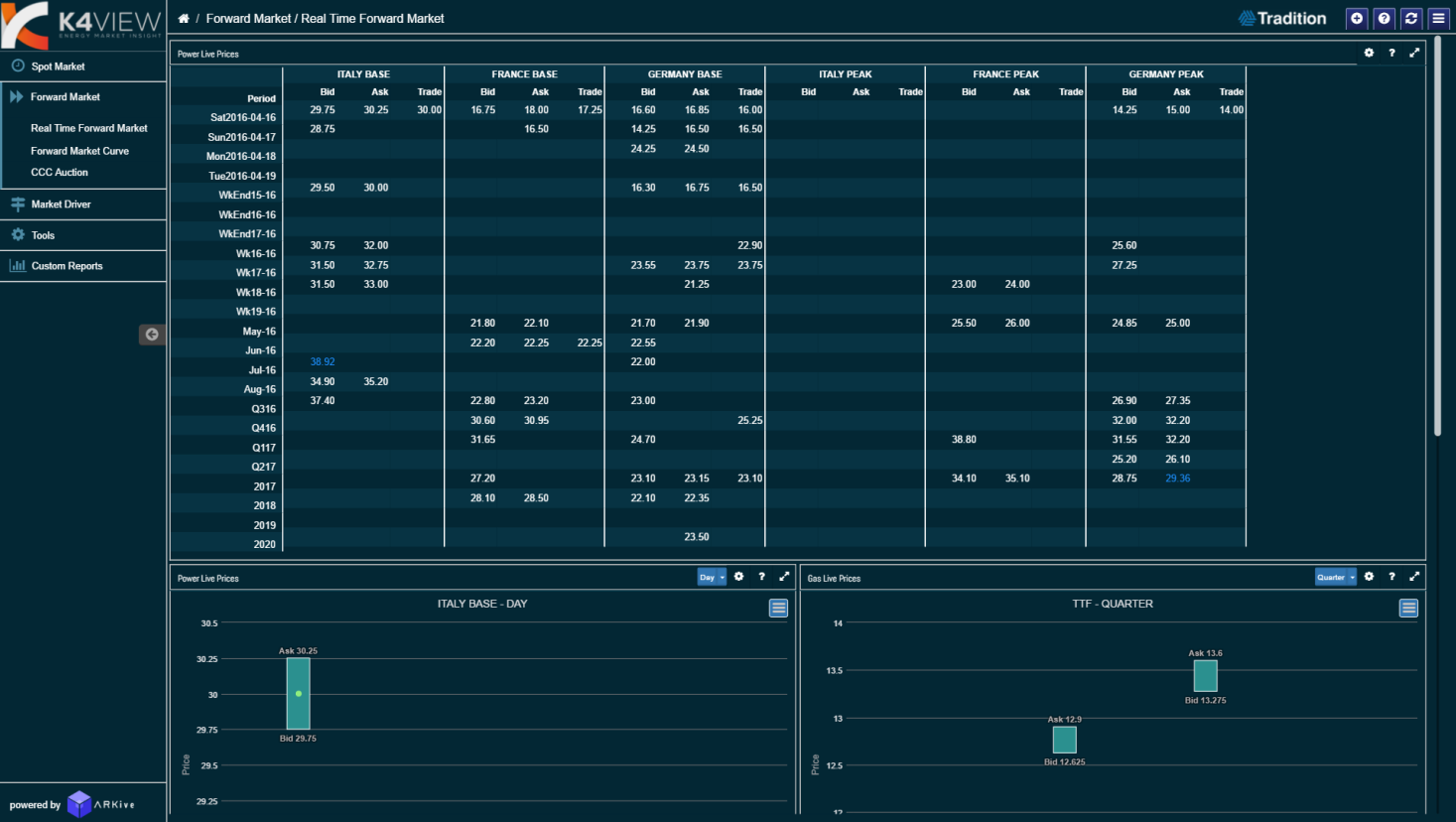Click the FRANCE PEAK column header

[1005, 74]
